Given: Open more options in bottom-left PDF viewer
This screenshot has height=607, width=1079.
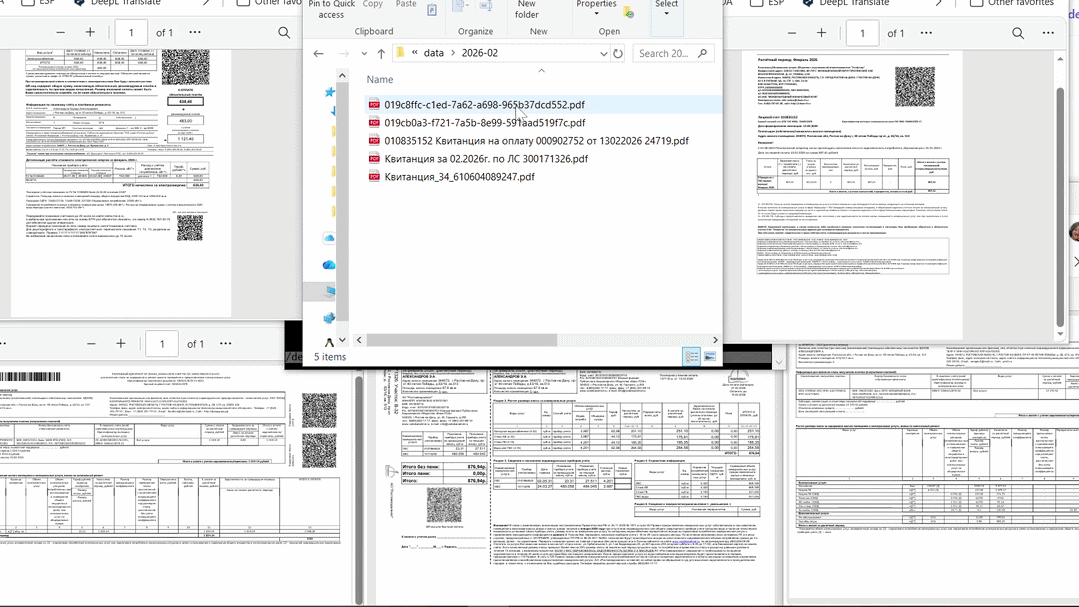Looking at the screenshot, I should [226, 343].
